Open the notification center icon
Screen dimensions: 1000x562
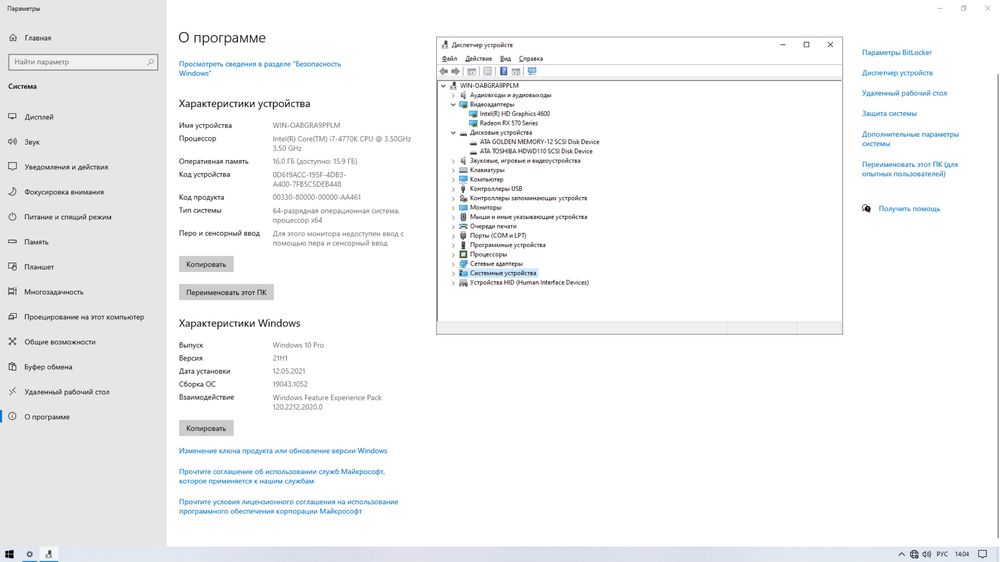coord(983,554)
